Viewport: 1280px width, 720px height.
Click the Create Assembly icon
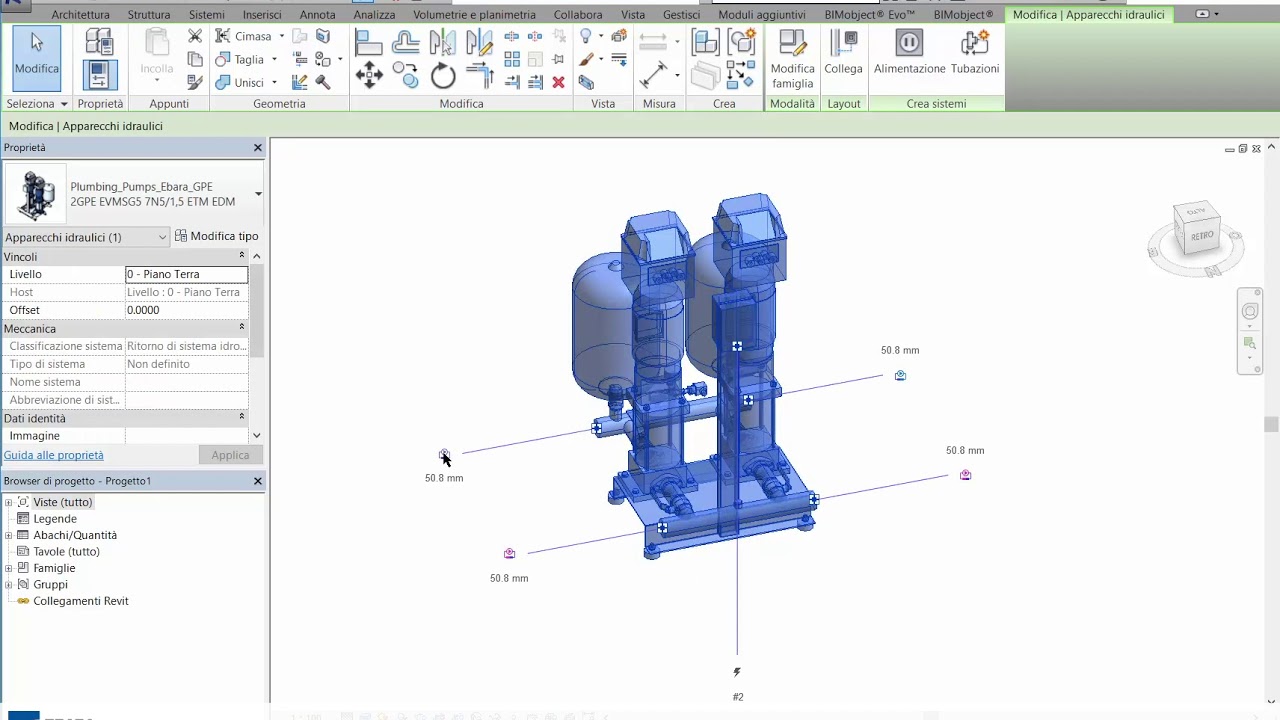[705, 43]
